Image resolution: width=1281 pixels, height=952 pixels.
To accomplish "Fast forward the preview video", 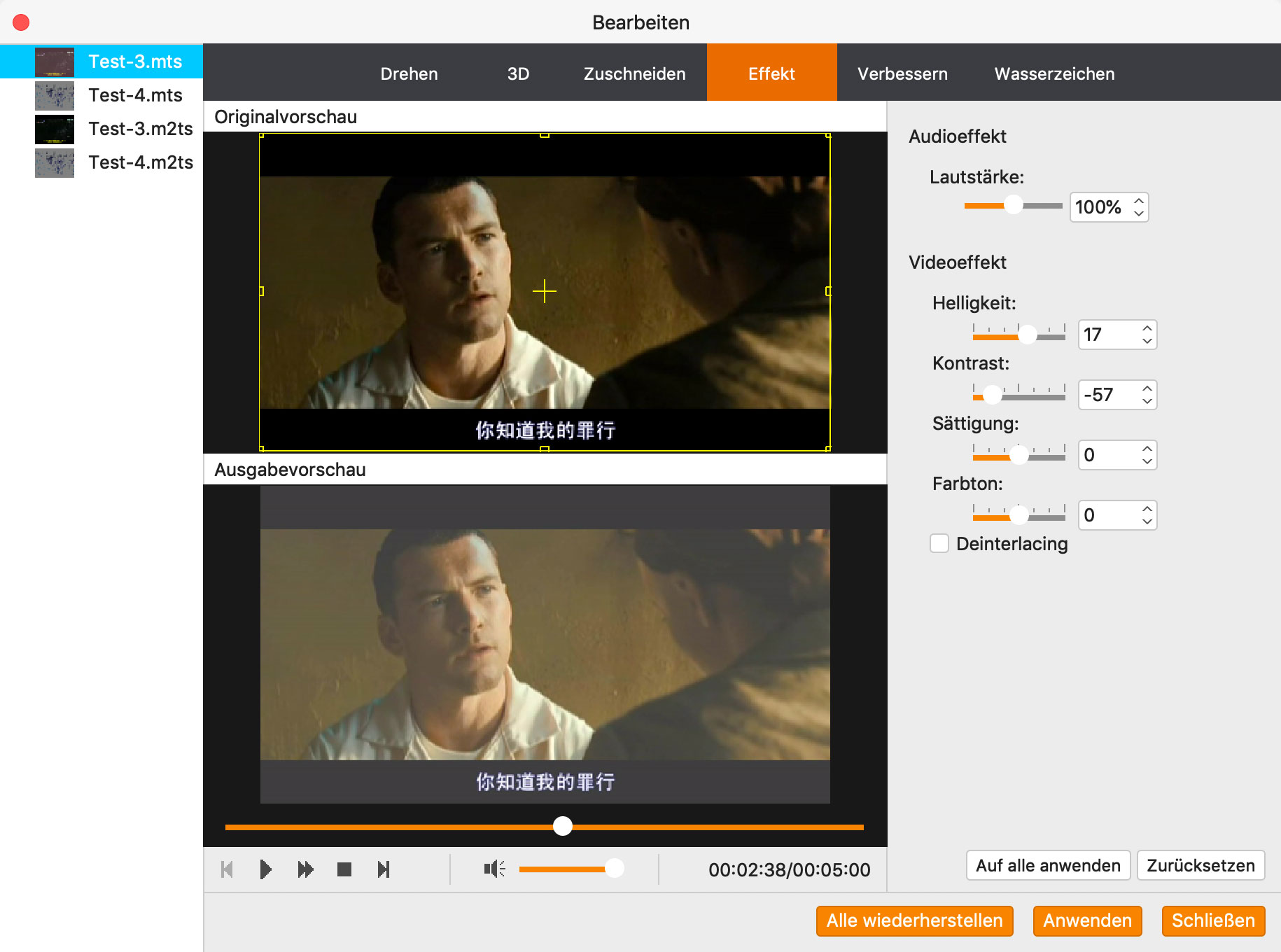I will (x=305, y=869).
